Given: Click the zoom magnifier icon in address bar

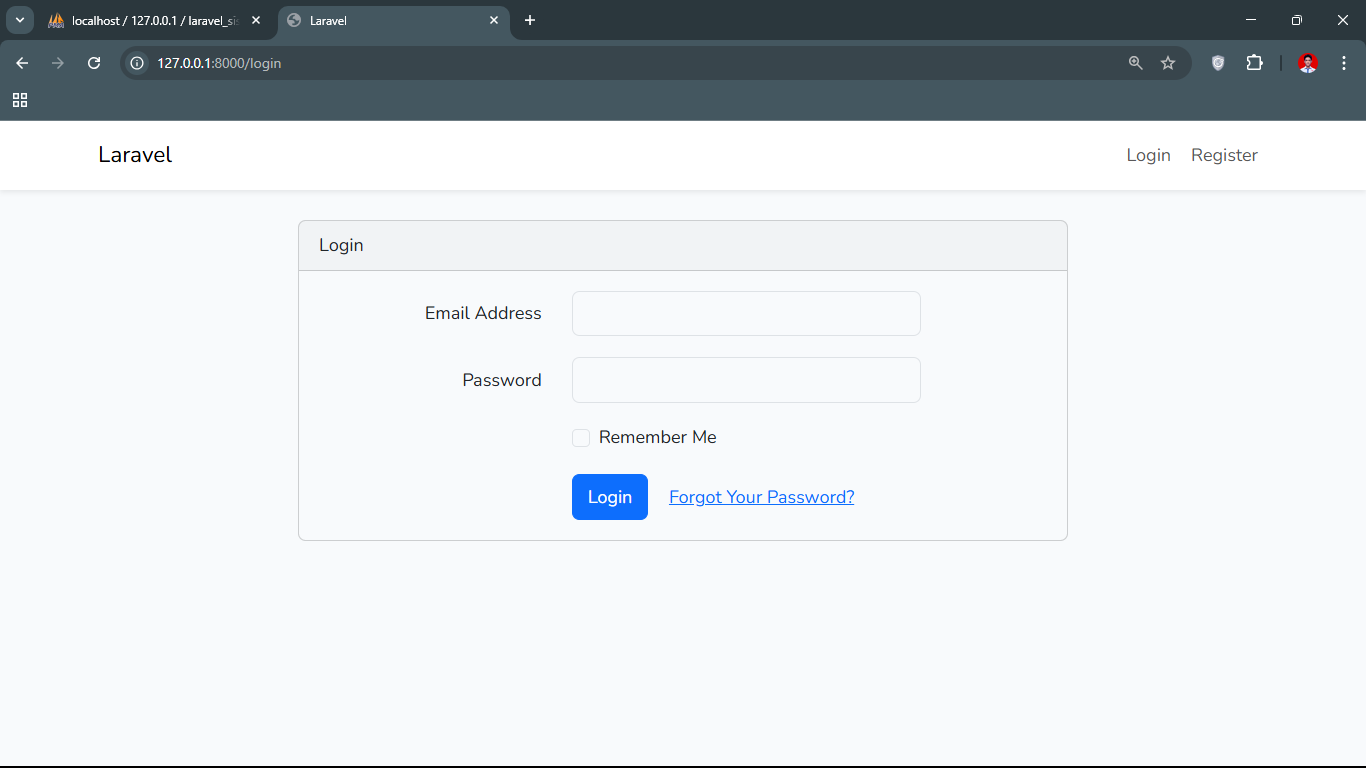Looking at the screenshot, I should 1135,63.
